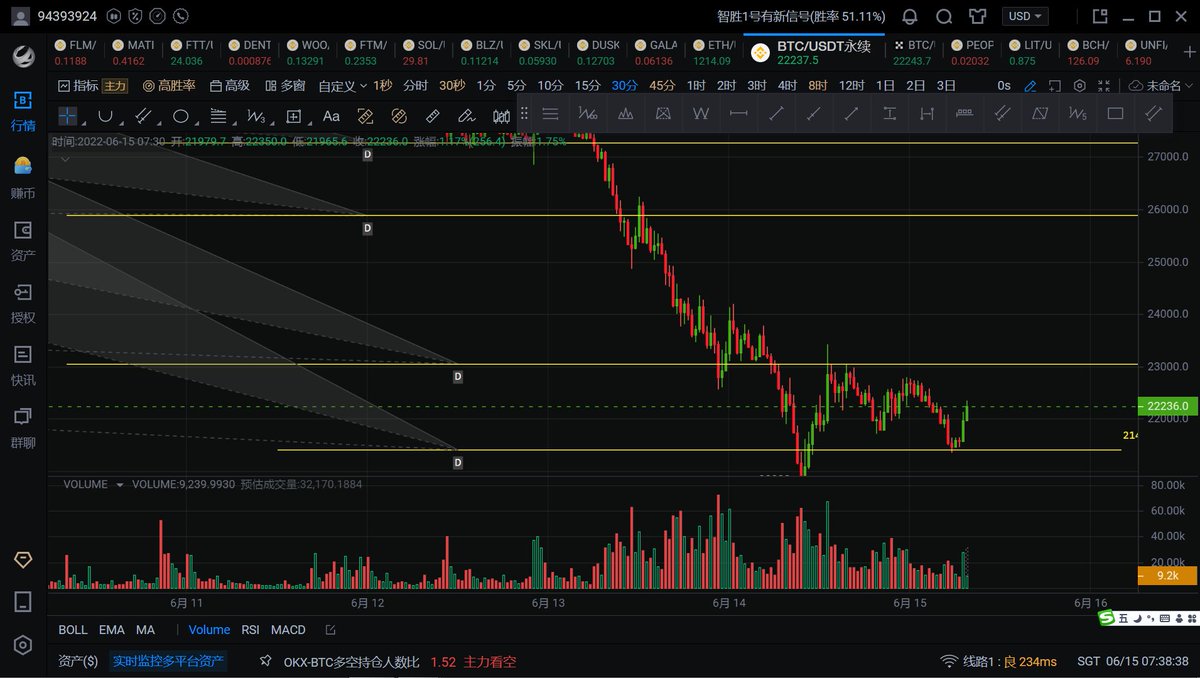Select the 5分 timeframe
The width and height of the screenshot is (1200, 678).
(x=516, y=86)
